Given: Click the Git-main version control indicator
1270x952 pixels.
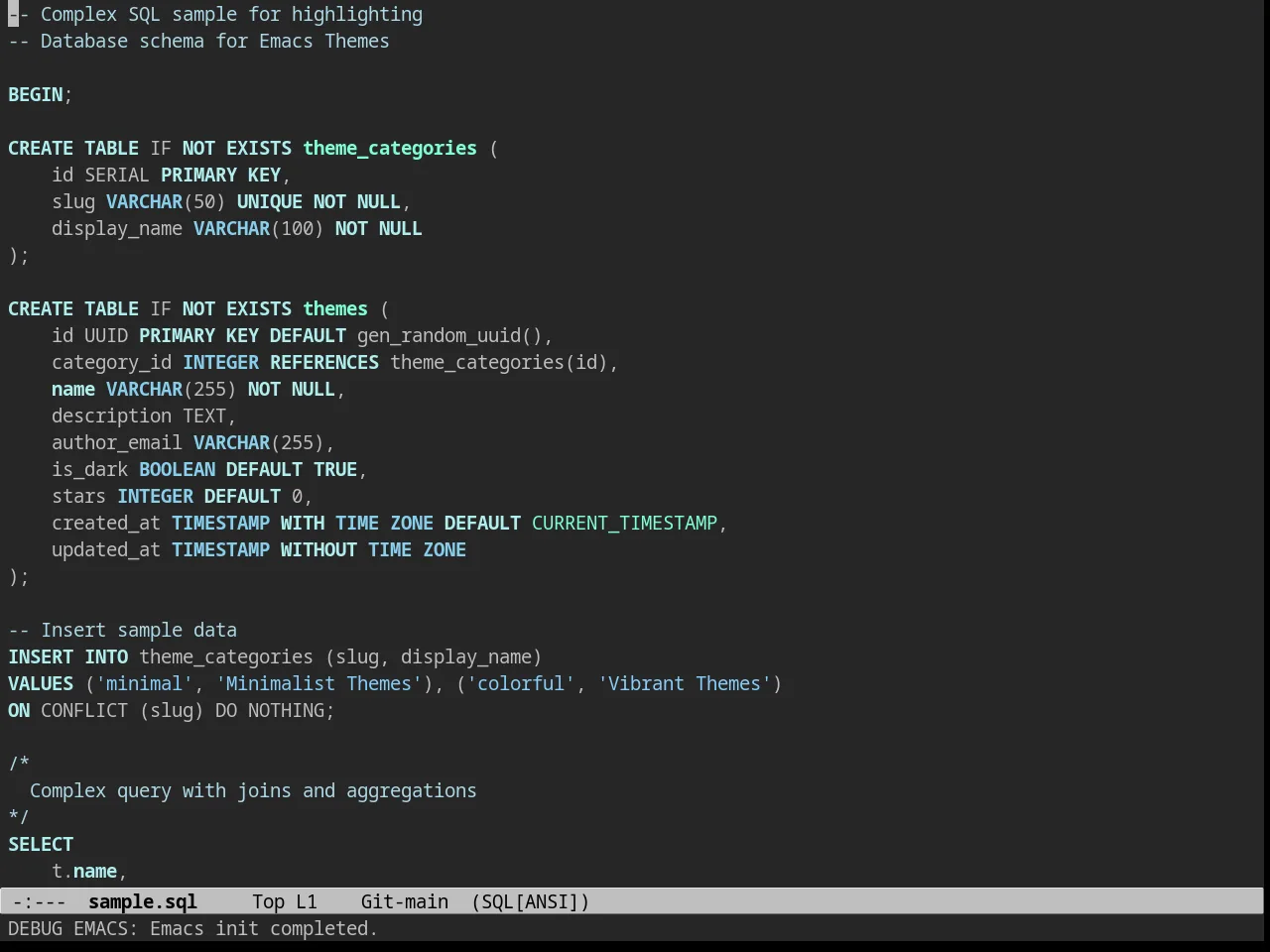Looking at the screenshot, I should point(405,901).
